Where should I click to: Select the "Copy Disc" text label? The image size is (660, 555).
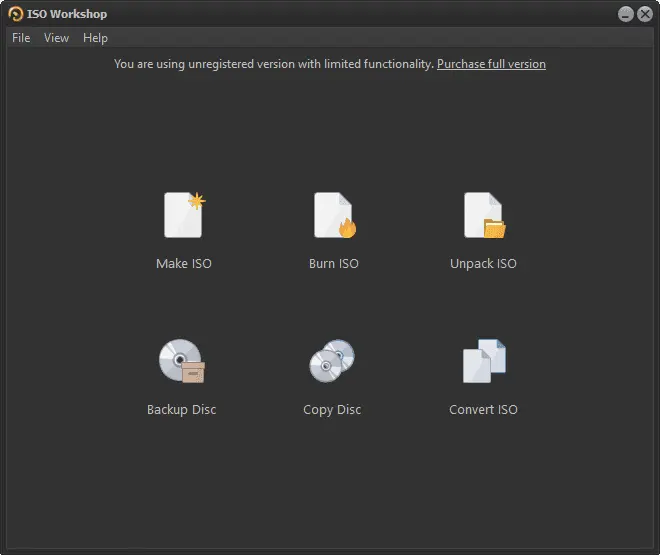(x=332, y=410)
